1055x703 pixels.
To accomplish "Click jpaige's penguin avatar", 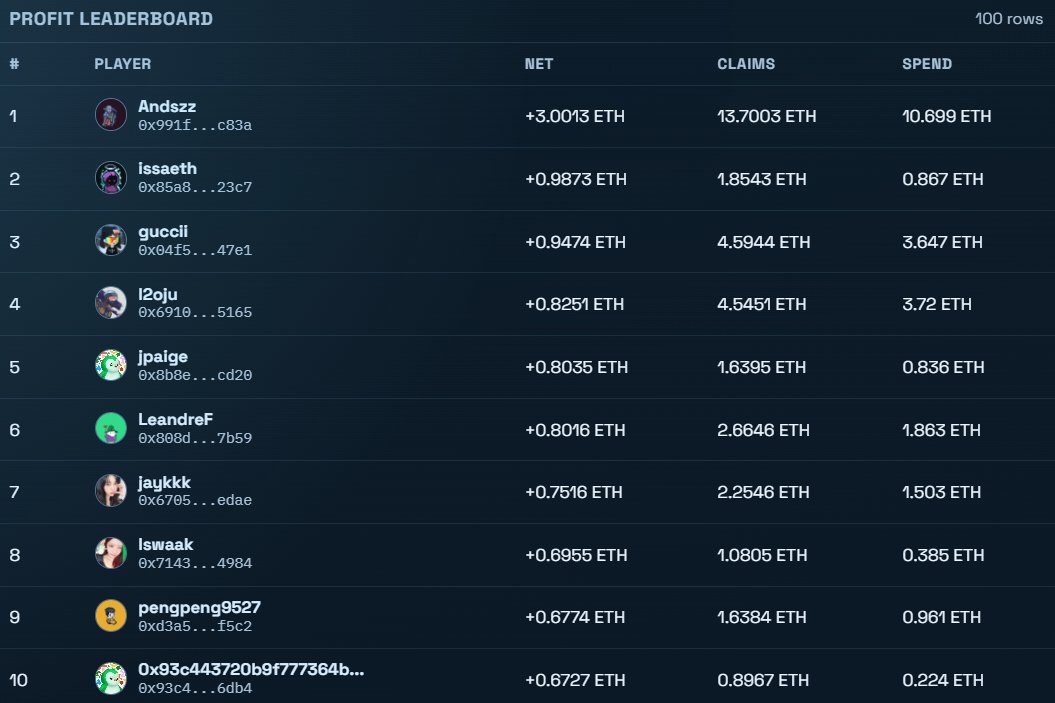I will (111, 365).
